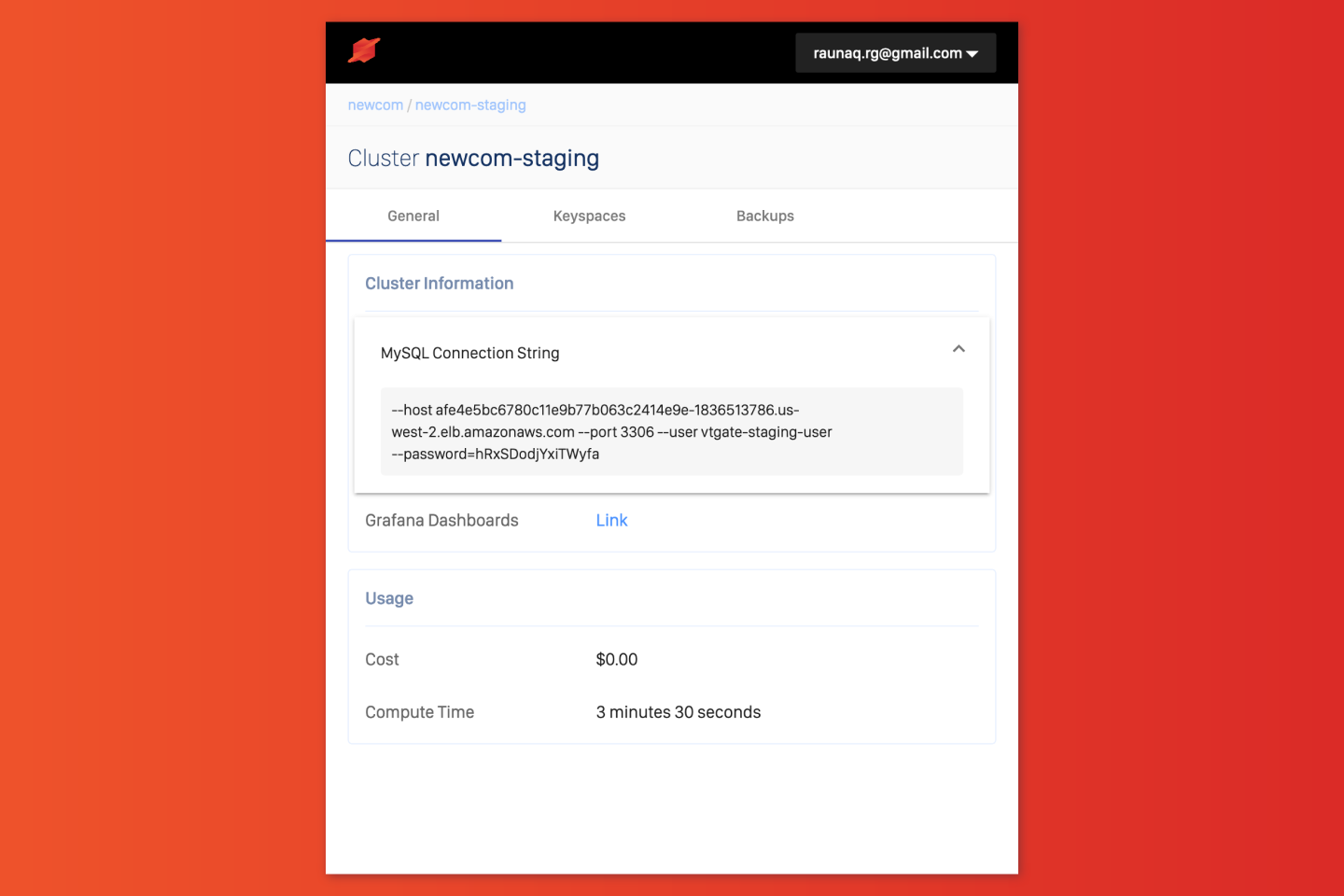Switch to the General tab
The width and height of the screenshot is (1344, 896).
click(413, 216)
